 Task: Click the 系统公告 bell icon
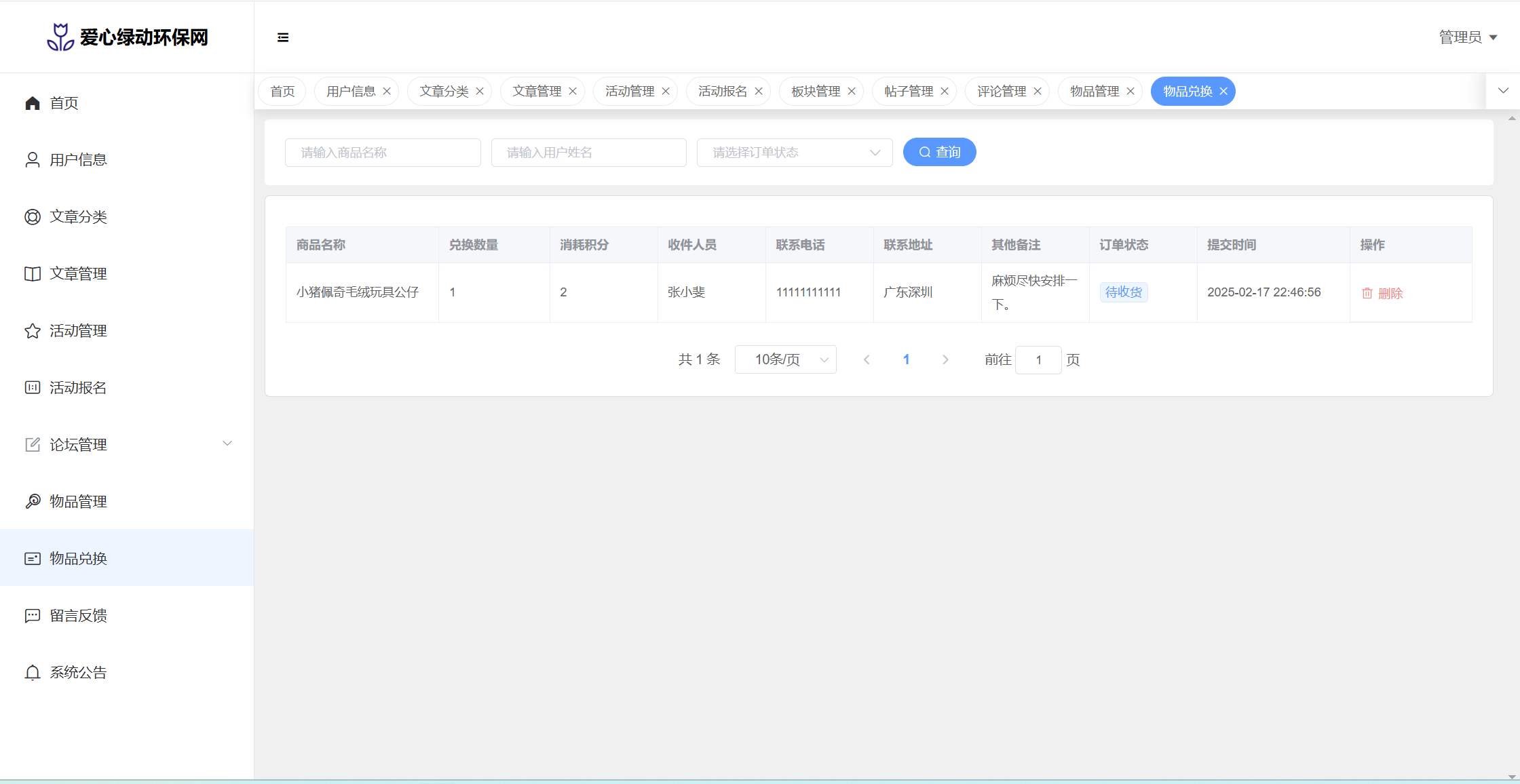(32, 673)
